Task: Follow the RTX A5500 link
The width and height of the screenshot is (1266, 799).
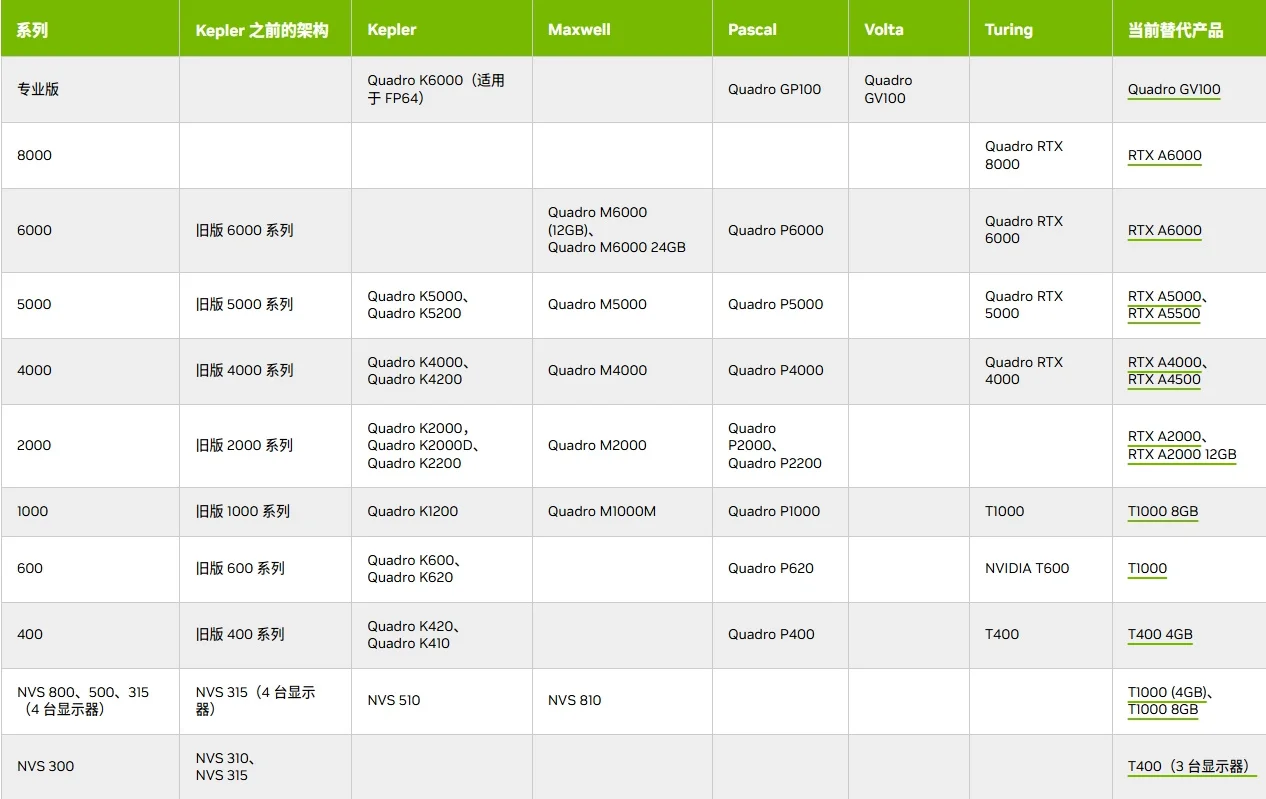Action: pos(1164,313)
